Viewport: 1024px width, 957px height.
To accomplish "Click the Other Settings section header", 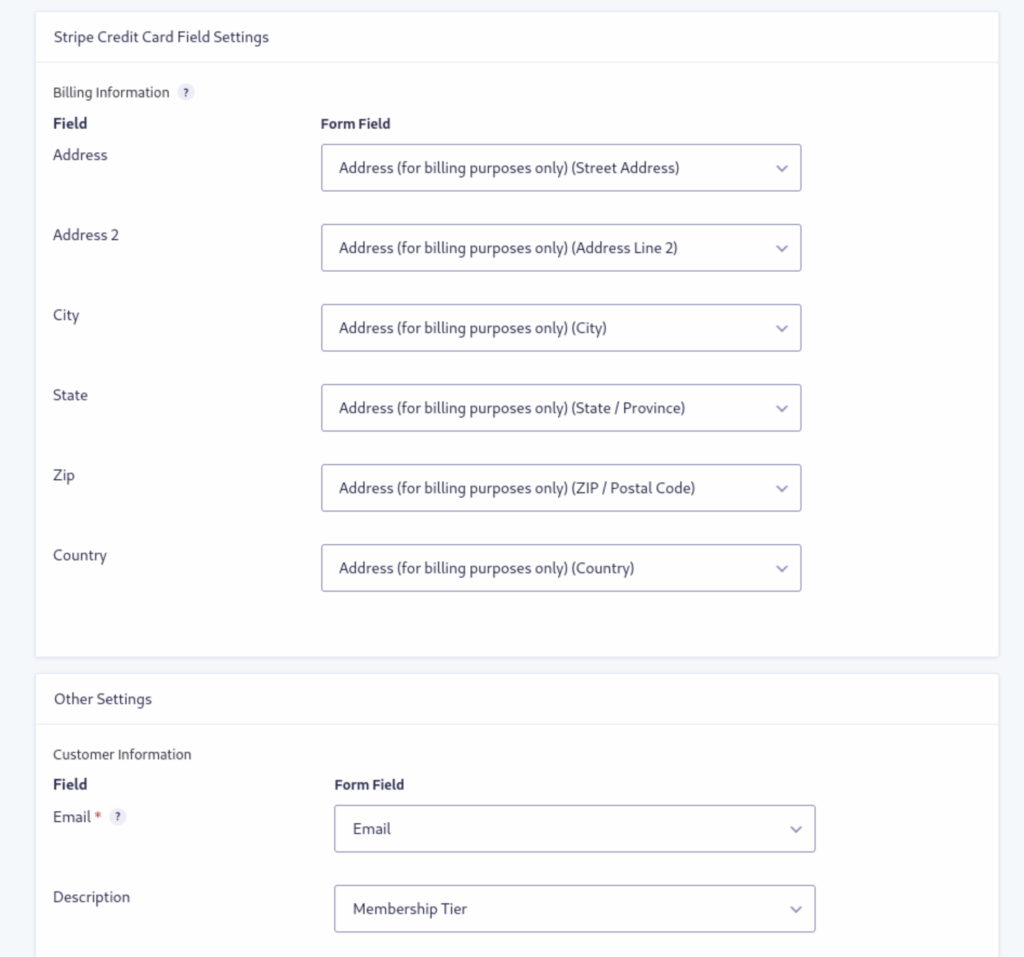I will tap(103, 699).
